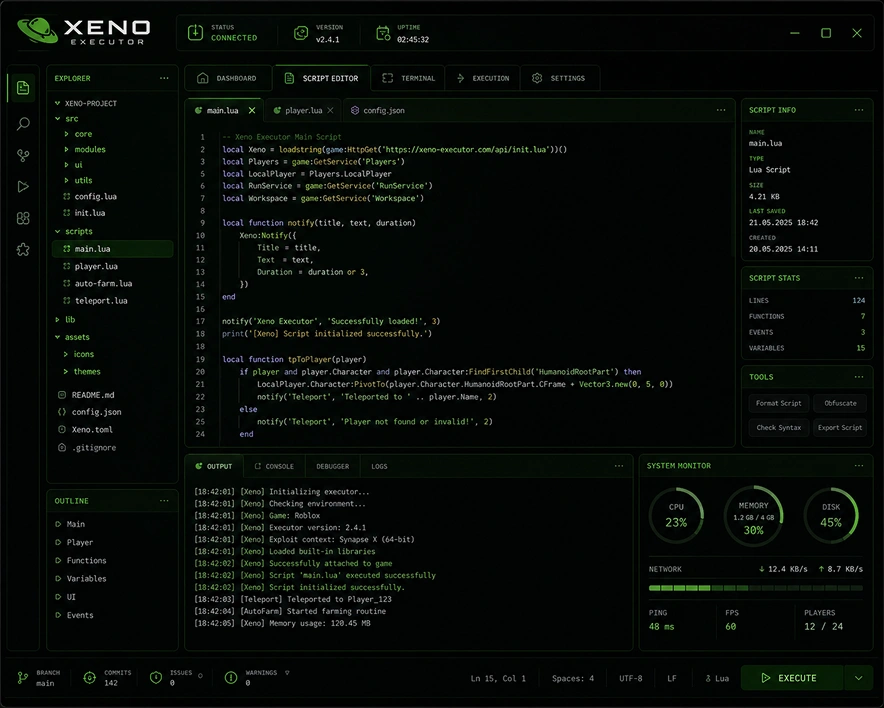
Task: Click the Ln 15, Col 1 cursor position
Action: pos(498,678)
